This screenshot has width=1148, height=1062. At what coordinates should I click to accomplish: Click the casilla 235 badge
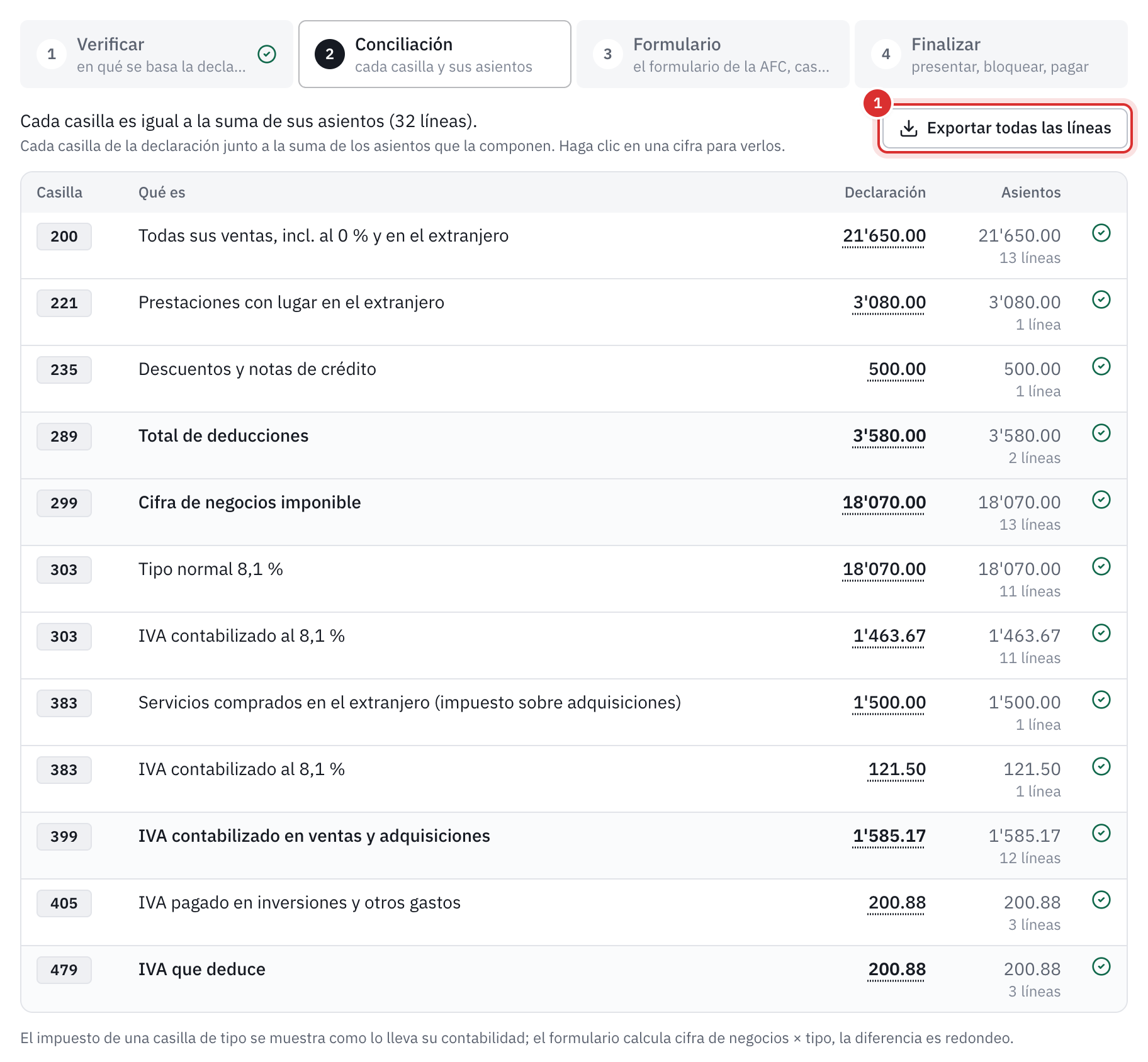[x=64, y=370]
